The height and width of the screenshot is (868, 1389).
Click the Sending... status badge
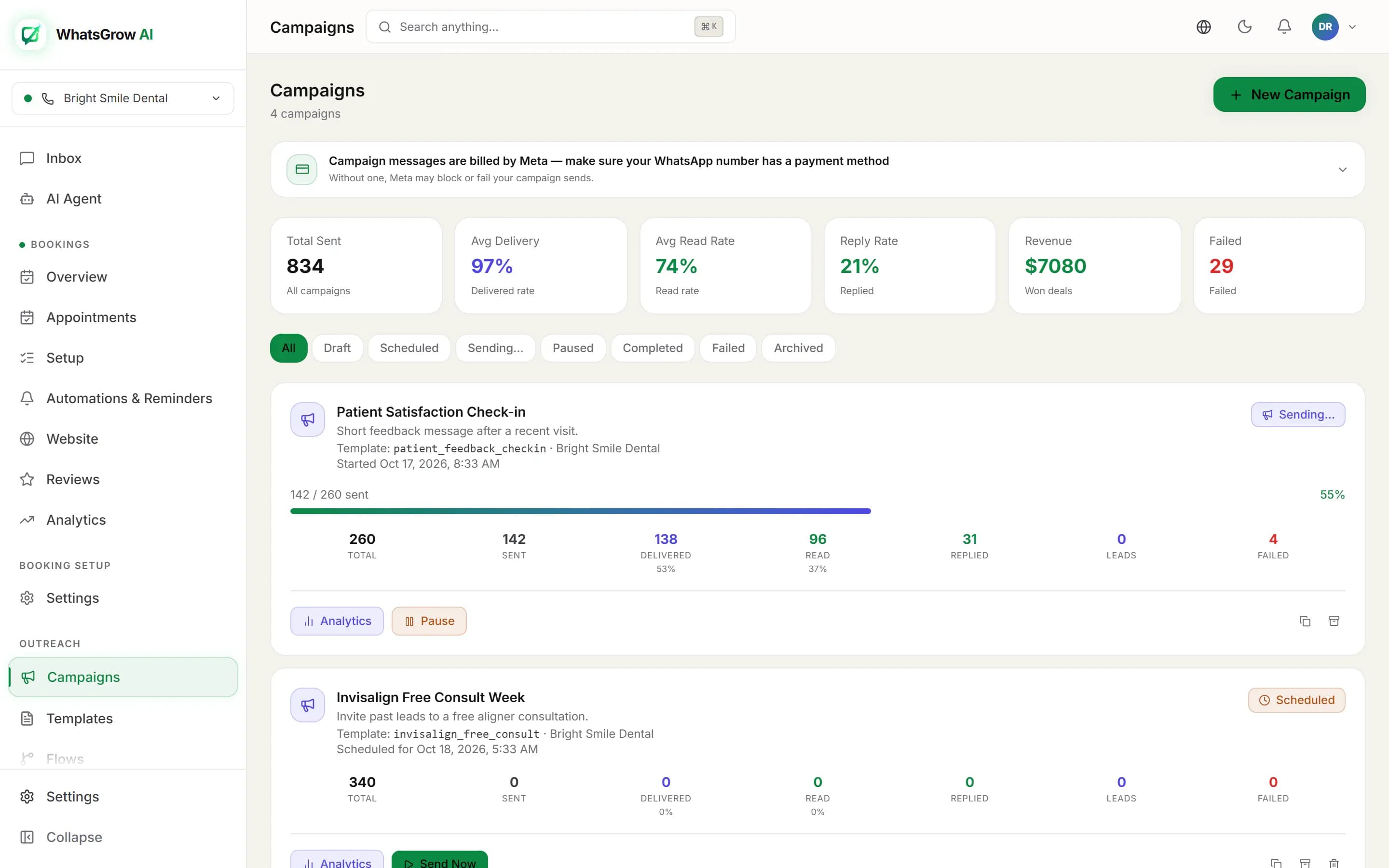pos(1298,415)
